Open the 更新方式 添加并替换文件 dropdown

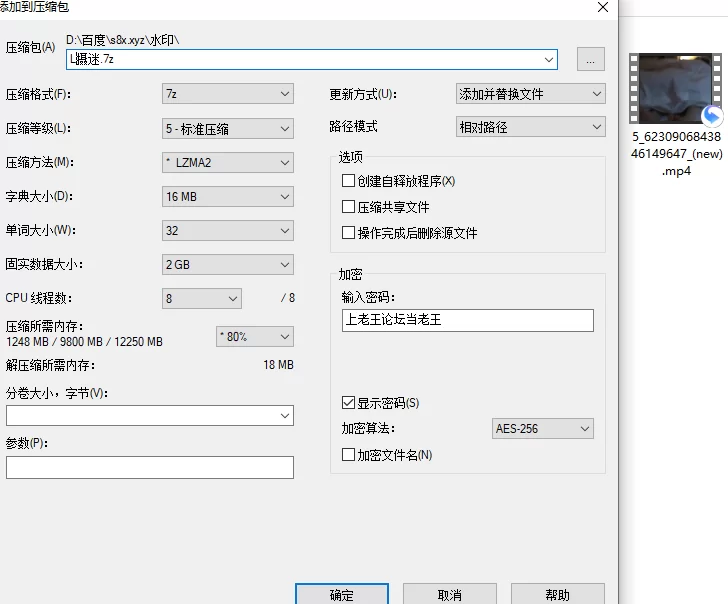(x=531, y=94)
